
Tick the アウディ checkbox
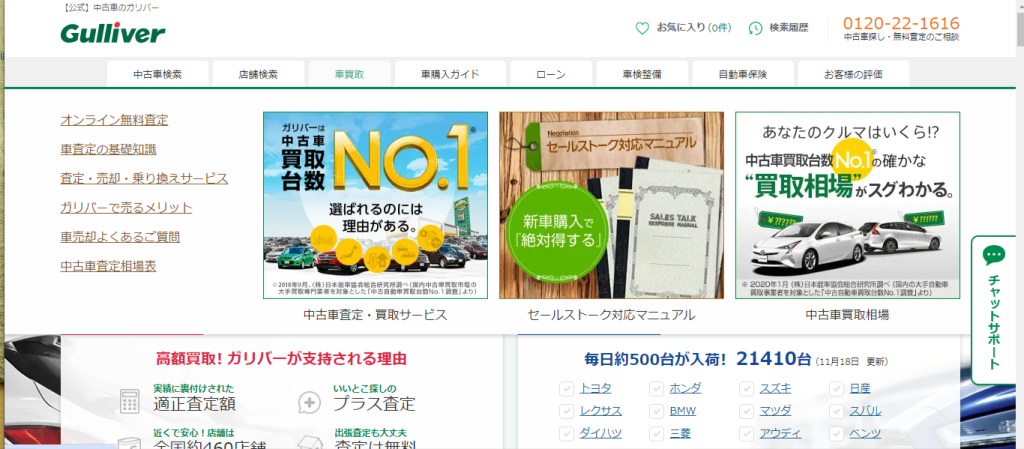746,434
